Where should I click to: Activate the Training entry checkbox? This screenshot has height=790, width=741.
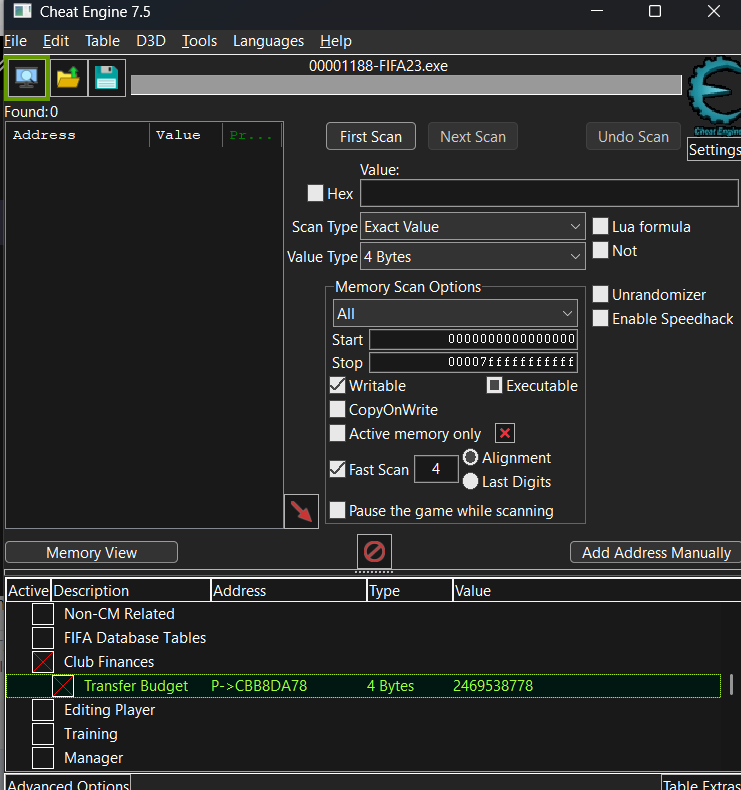pyautogui.click(x=43, y=734)
